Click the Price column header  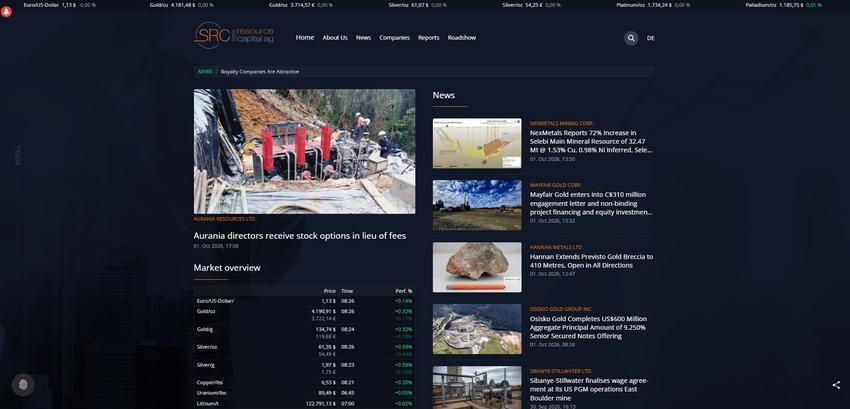[330, 291]
